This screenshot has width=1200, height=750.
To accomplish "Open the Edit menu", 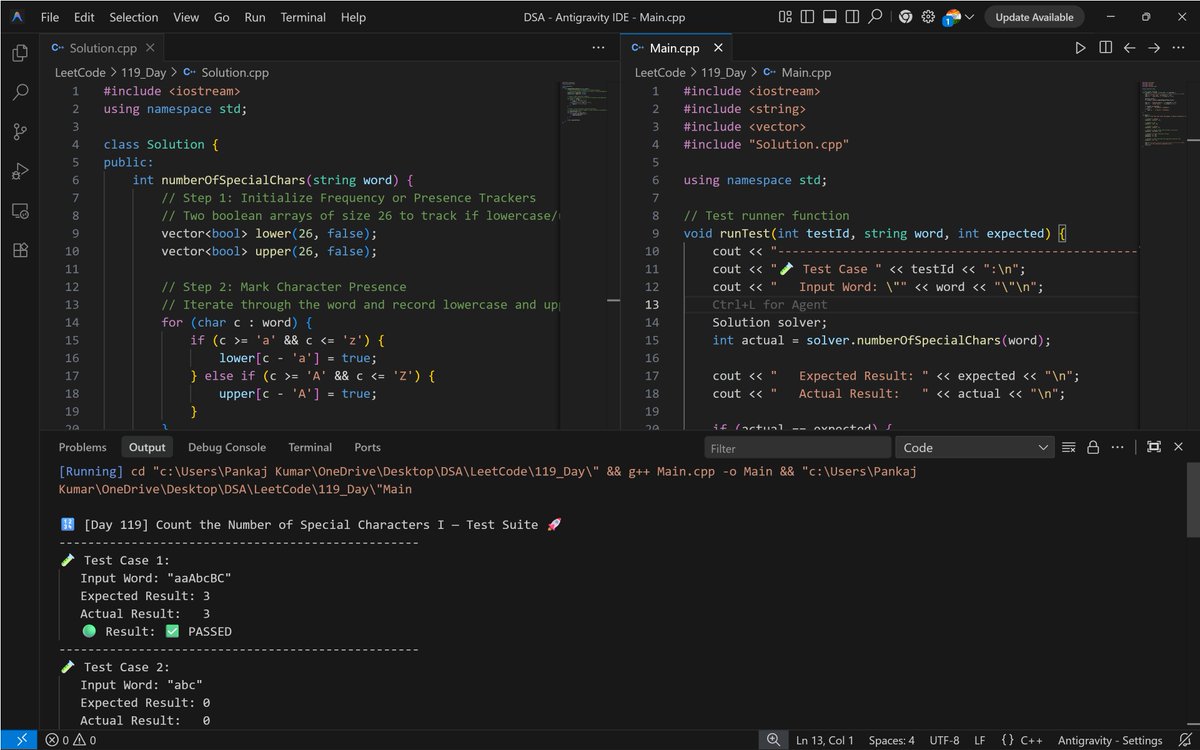I will point(84,17).
